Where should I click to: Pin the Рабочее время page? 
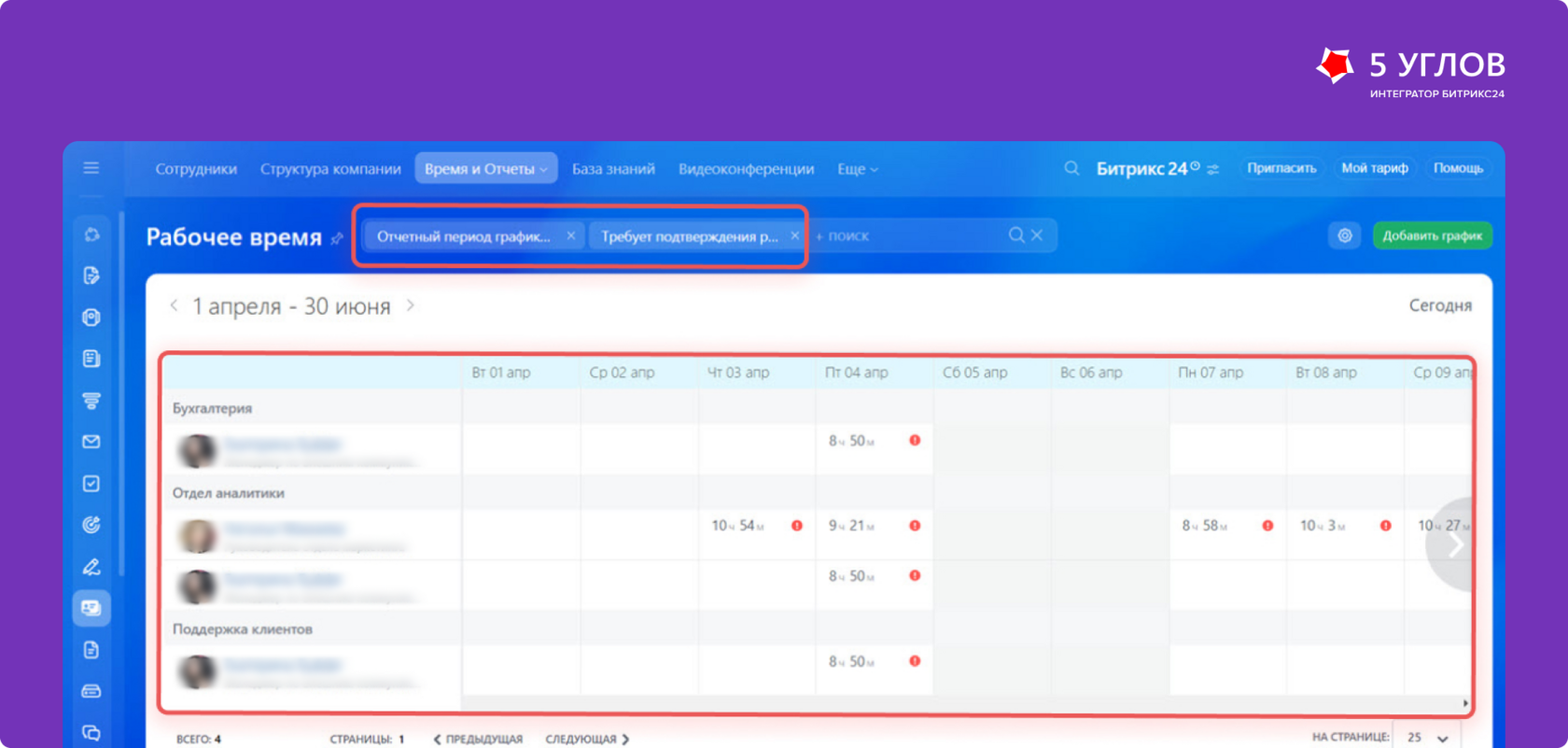coord(337,239)
